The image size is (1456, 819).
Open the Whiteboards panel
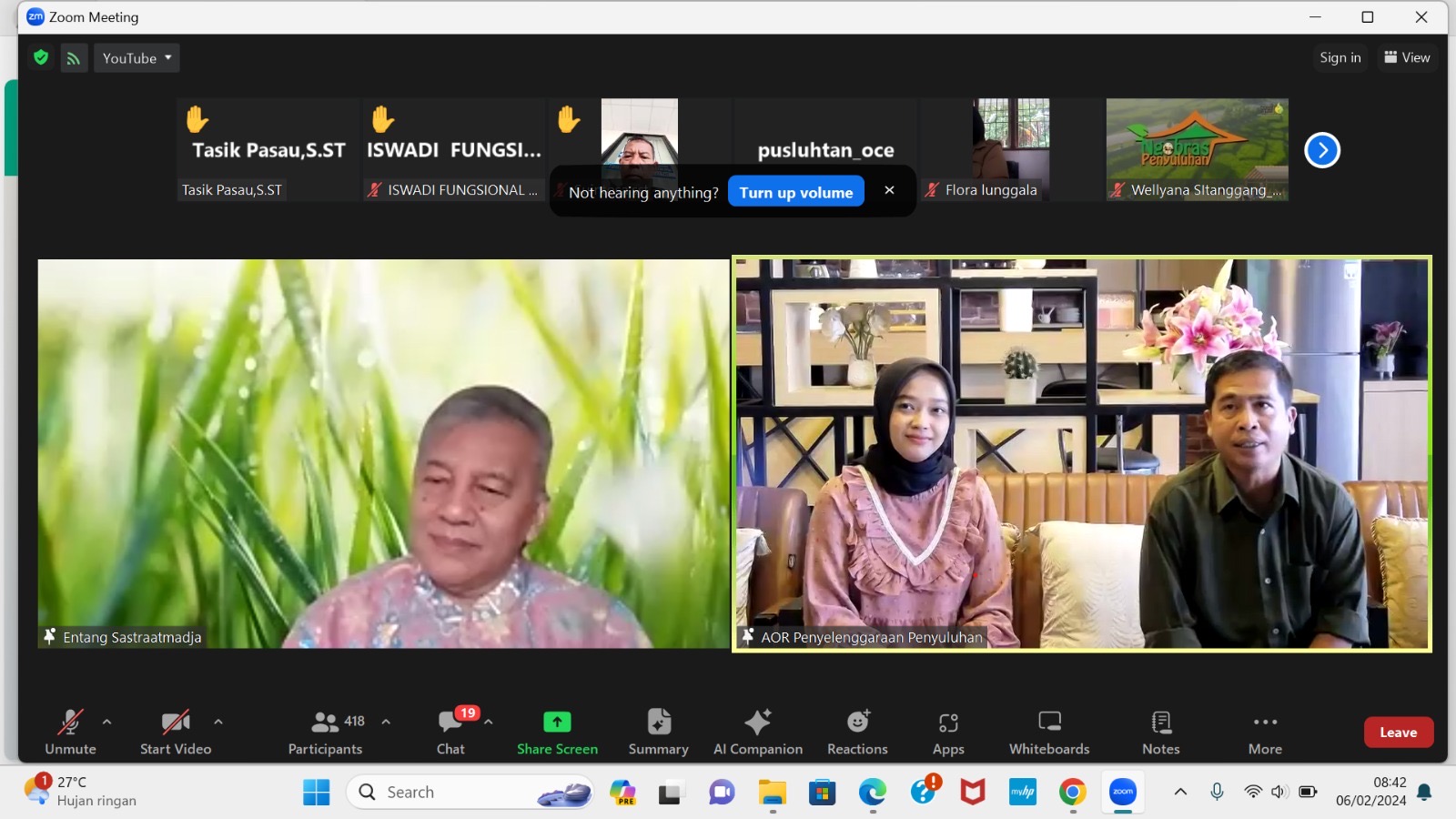point(1048,731)
